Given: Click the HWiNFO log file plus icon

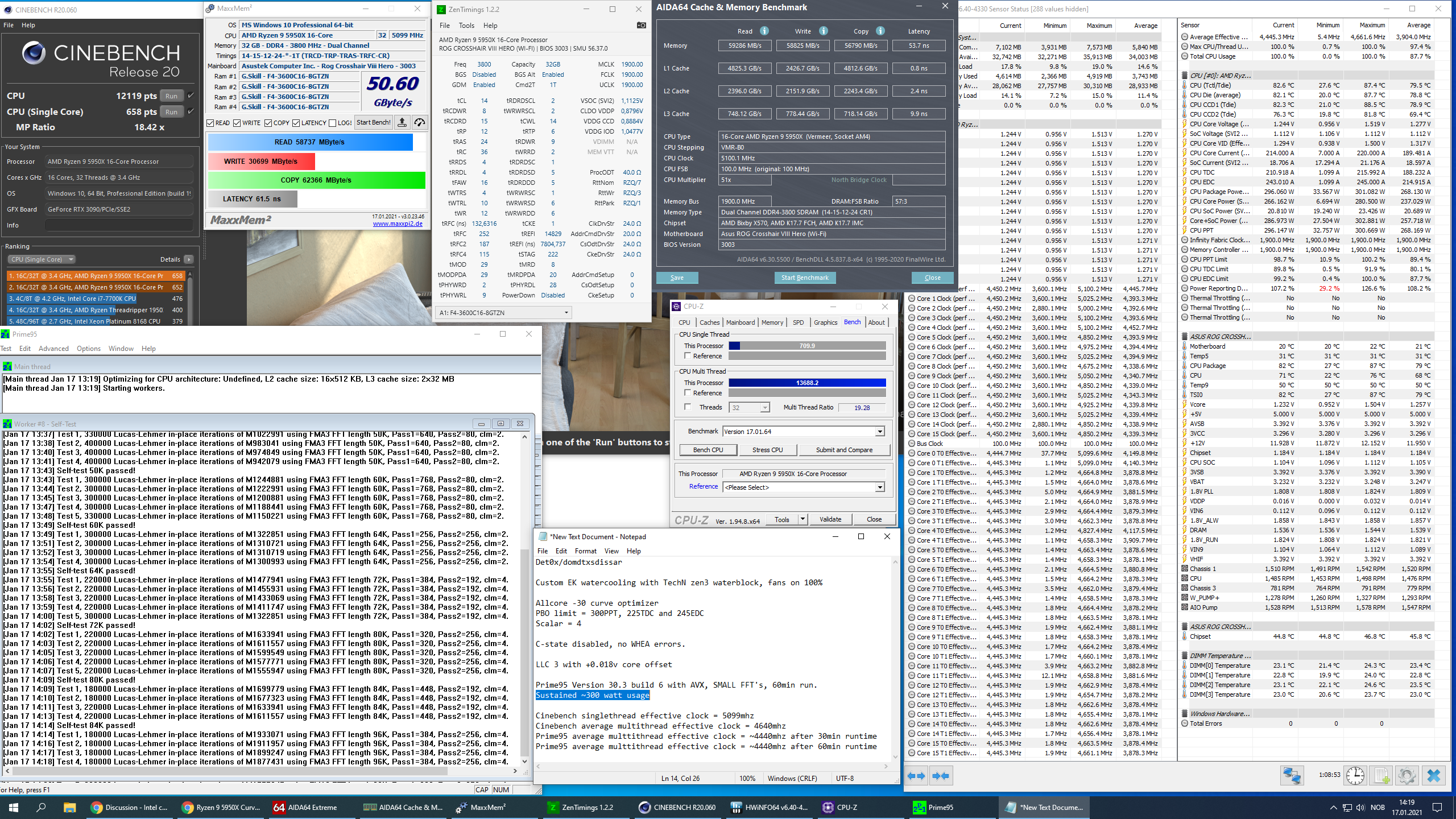Looking at the screenshot, I should (1381, 776).
